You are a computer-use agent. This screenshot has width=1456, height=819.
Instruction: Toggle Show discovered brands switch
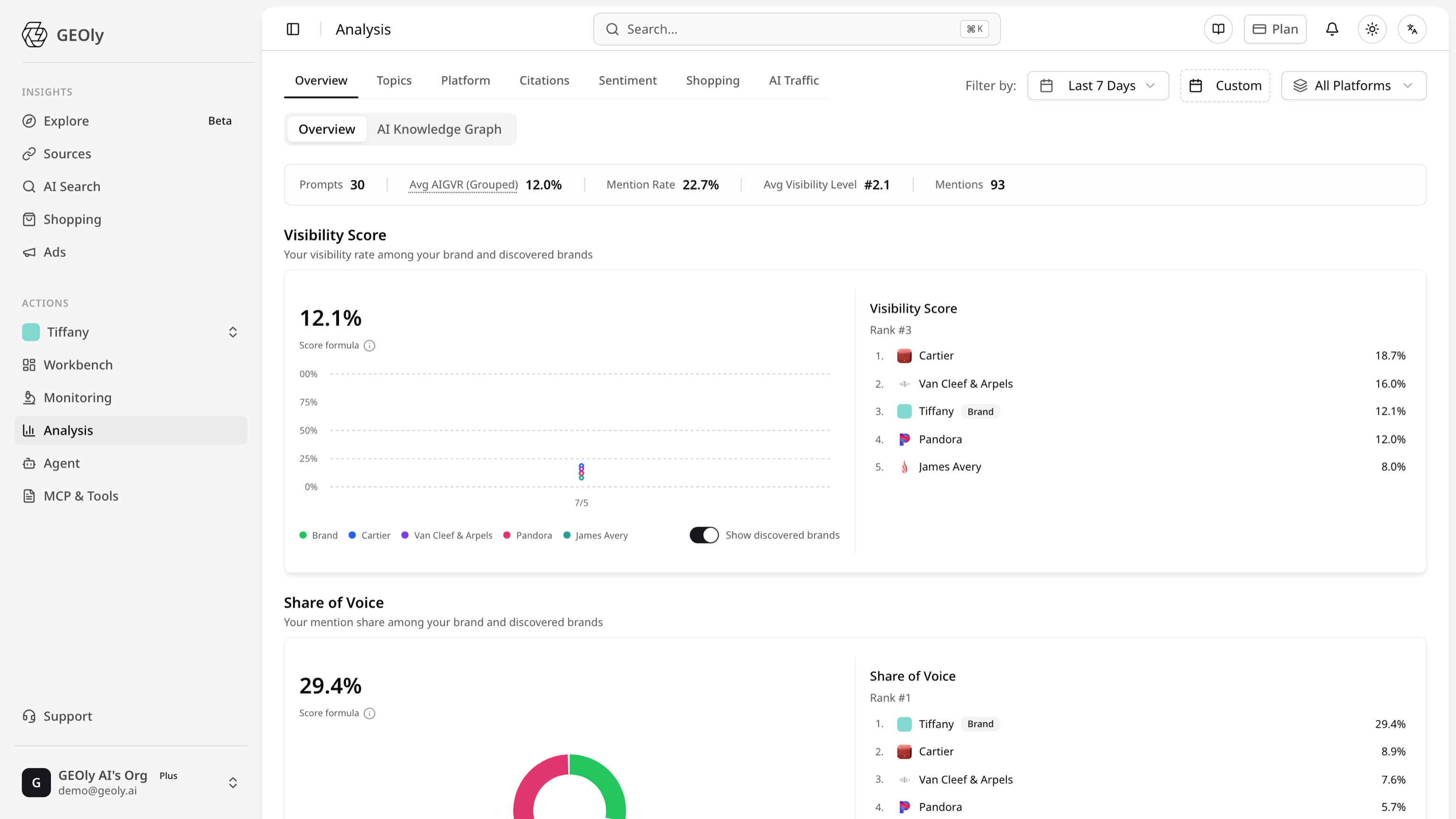click(x=704, y=535)
